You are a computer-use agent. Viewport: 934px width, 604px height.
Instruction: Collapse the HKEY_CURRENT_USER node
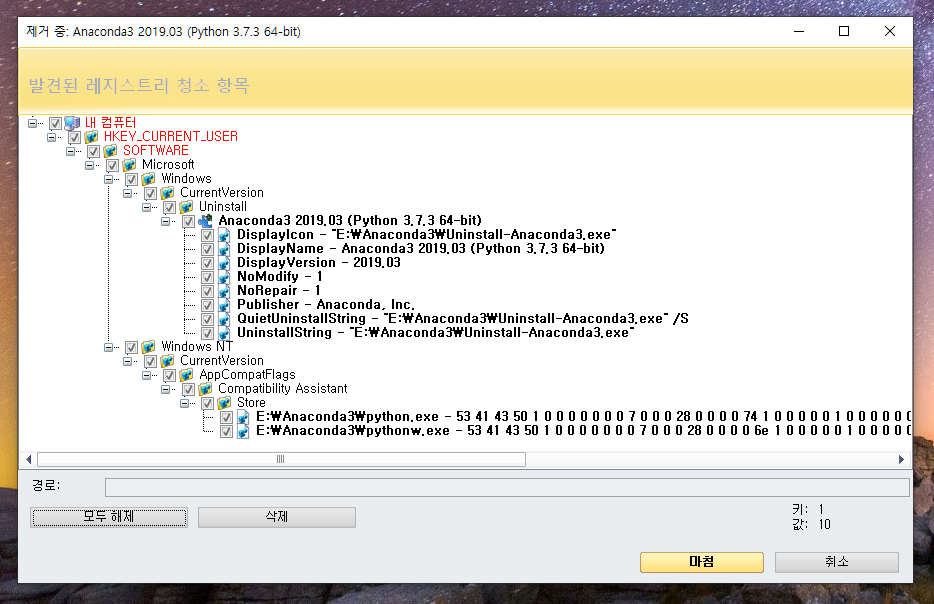51,137
